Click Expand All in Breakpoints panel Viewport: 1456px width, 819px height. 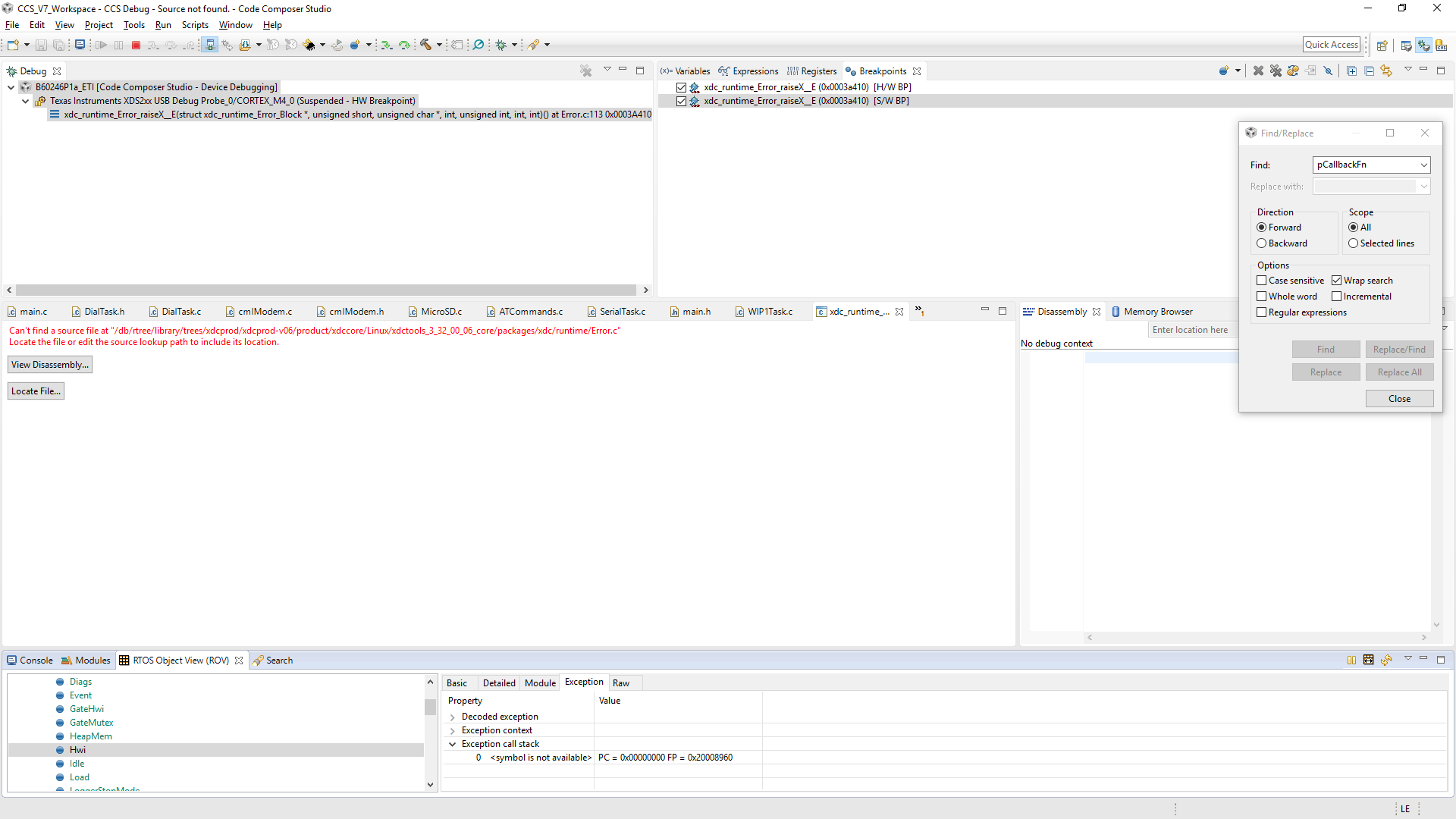click(x=1351, y=71)
